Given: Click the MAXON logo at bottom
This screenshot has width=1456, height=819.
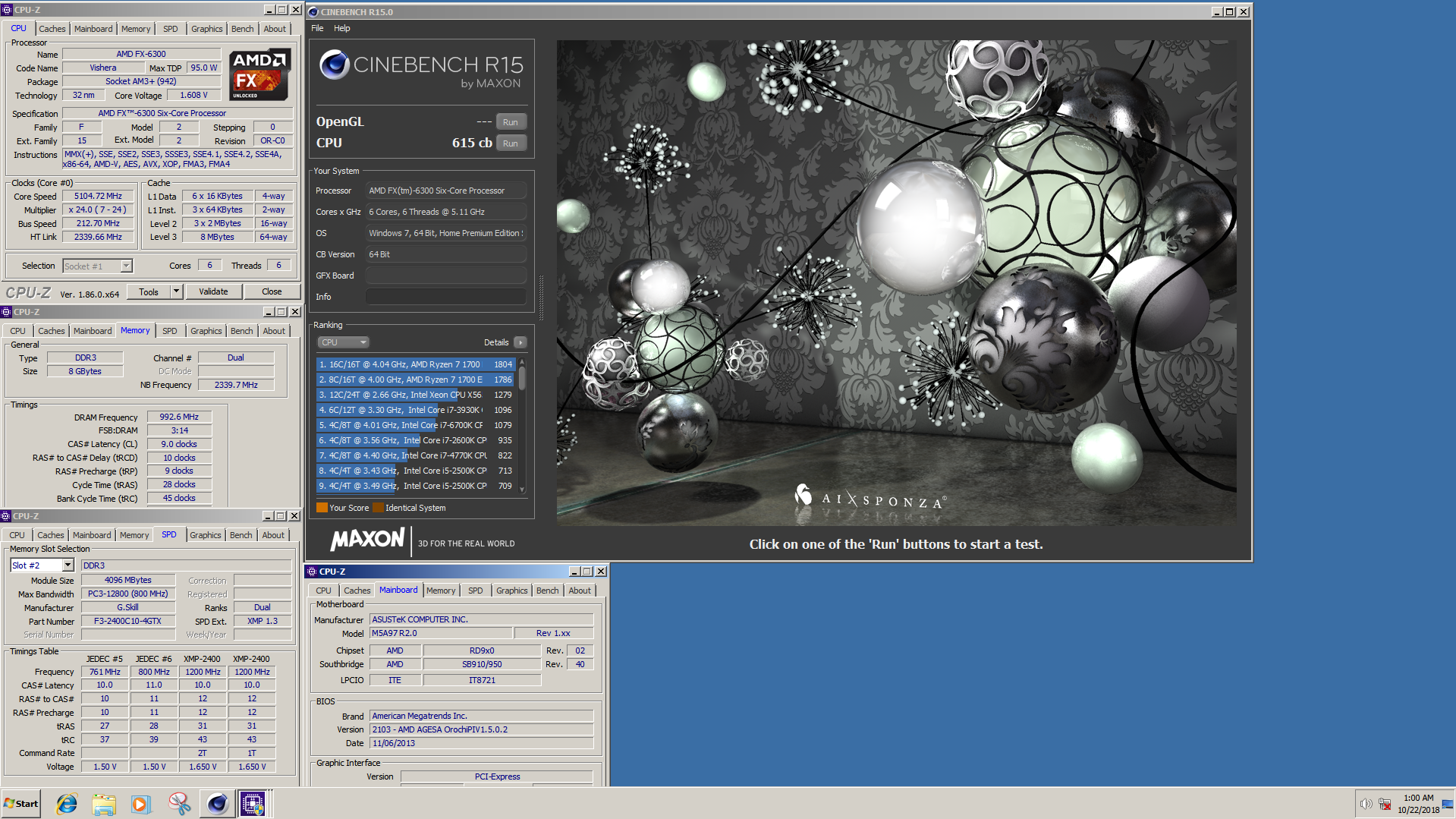Looking at the screenshot, I should [x=367, y=540].
